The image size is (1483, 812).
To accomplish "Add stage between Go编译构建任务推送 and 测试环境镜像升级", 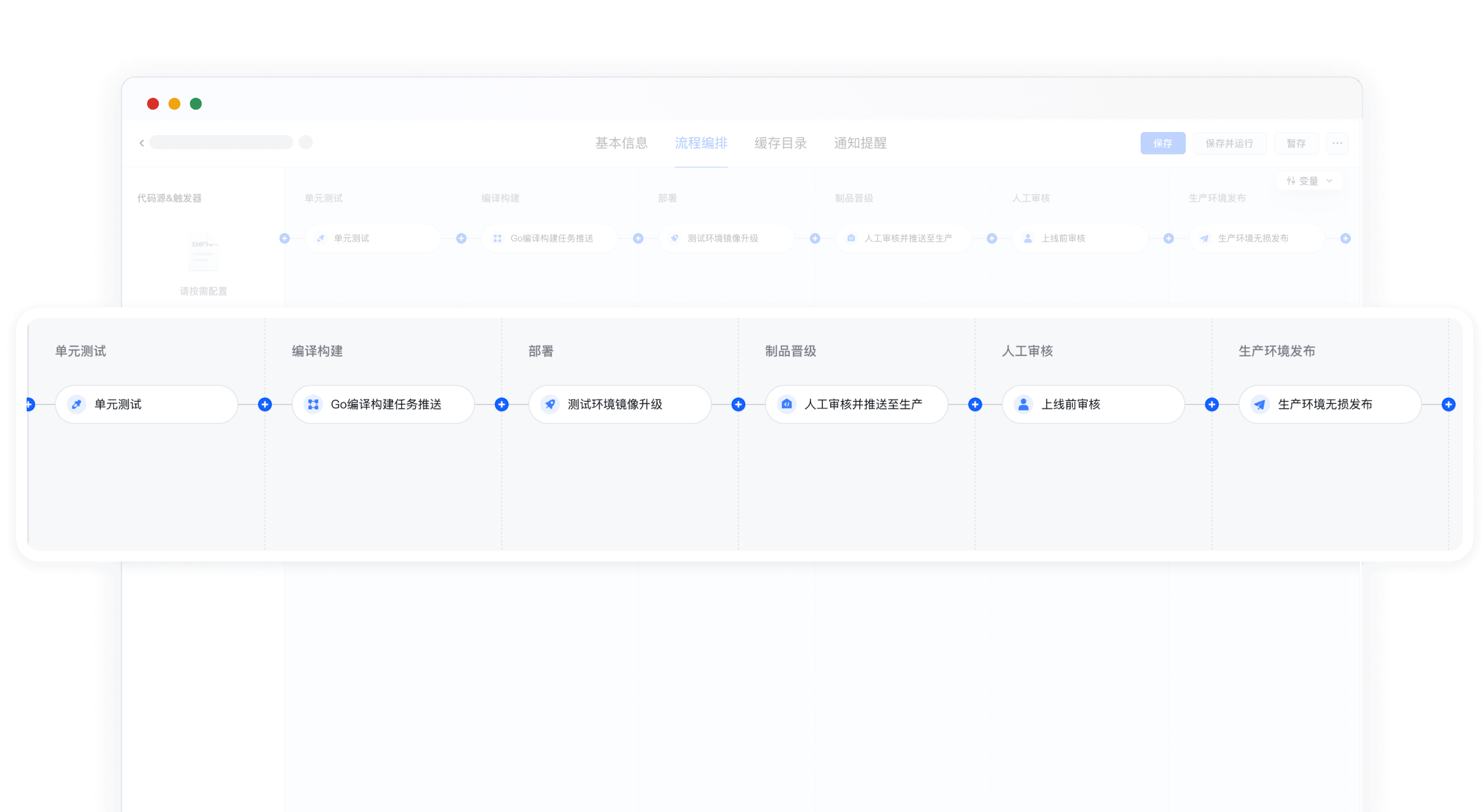I will 501,405.
